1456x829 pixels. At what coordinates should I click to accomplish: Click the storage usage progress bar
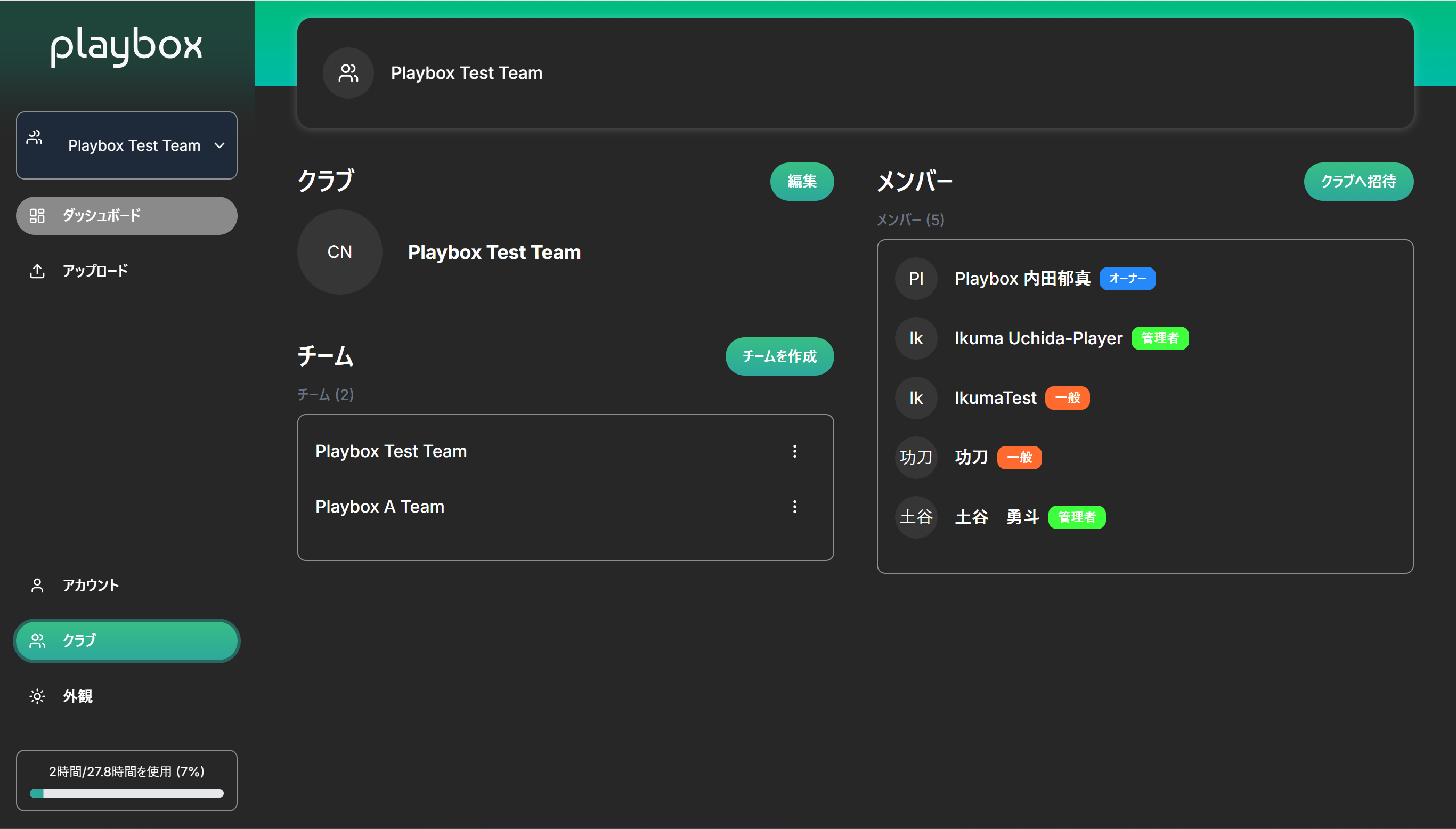point(126,793)
